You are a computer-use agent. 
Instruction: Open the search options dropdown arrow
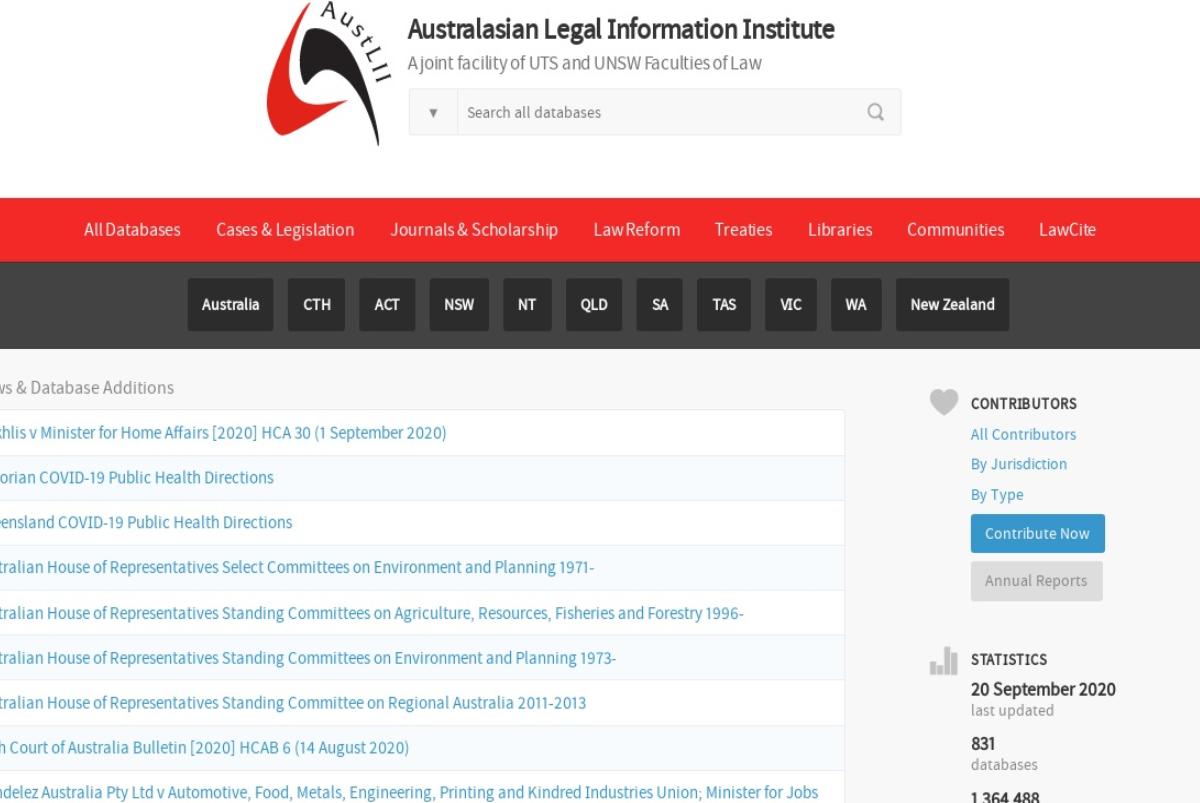433,112
